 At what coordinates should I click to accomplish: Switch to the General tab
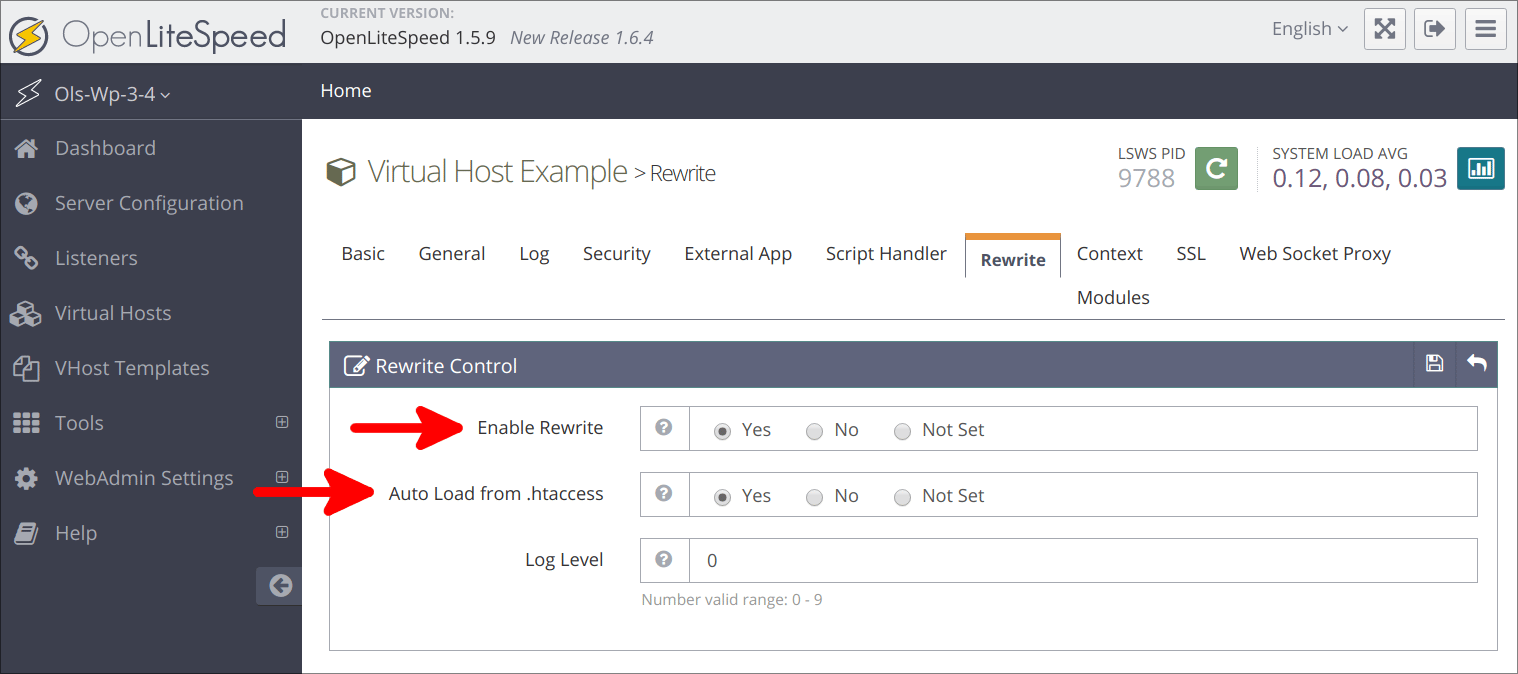[x=452, y=254]
